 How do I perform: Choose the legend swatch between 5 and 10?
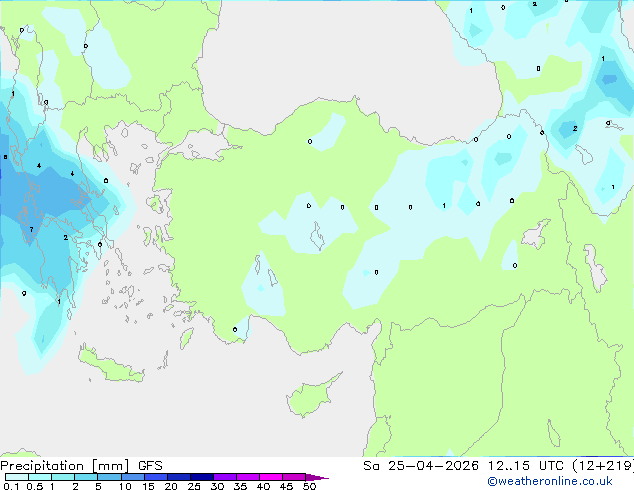[x=109, y=477]
